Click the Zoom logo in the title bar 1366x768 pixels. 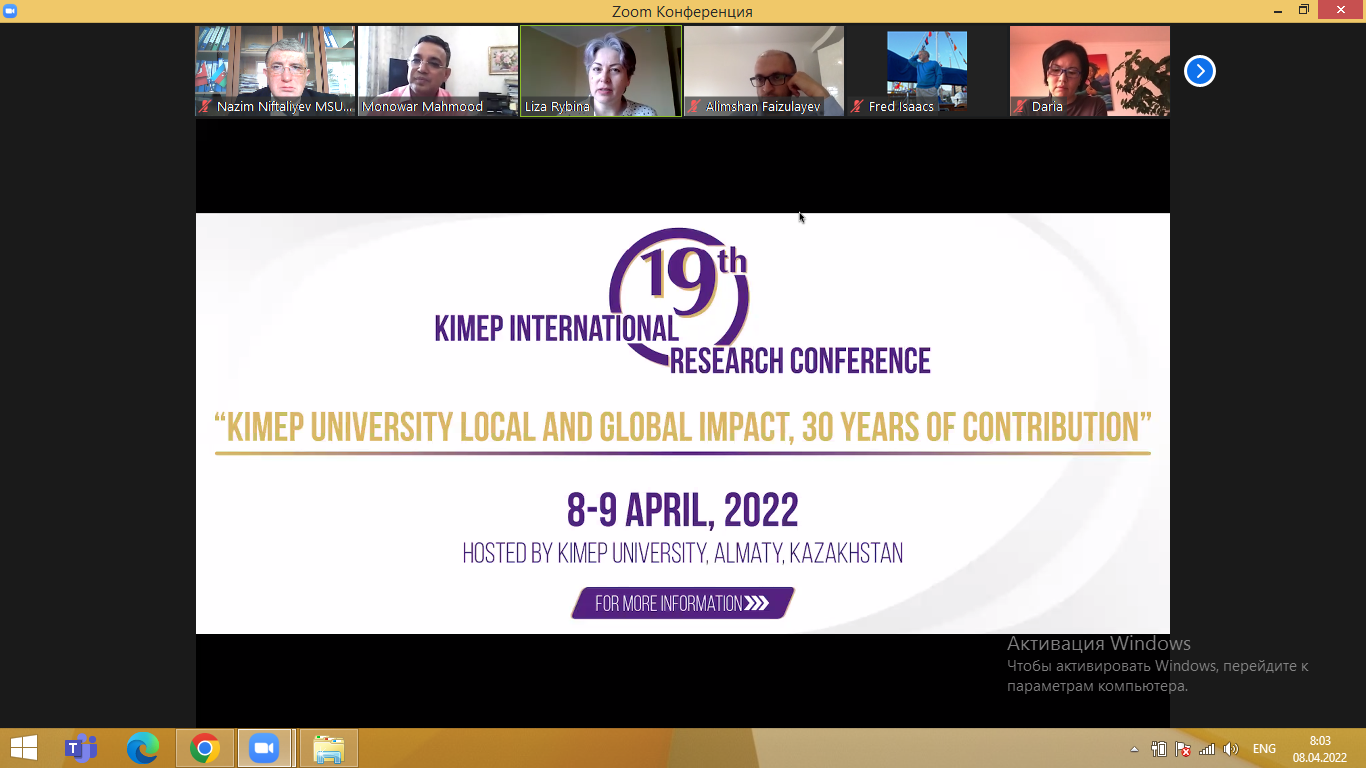click(10, 10)
